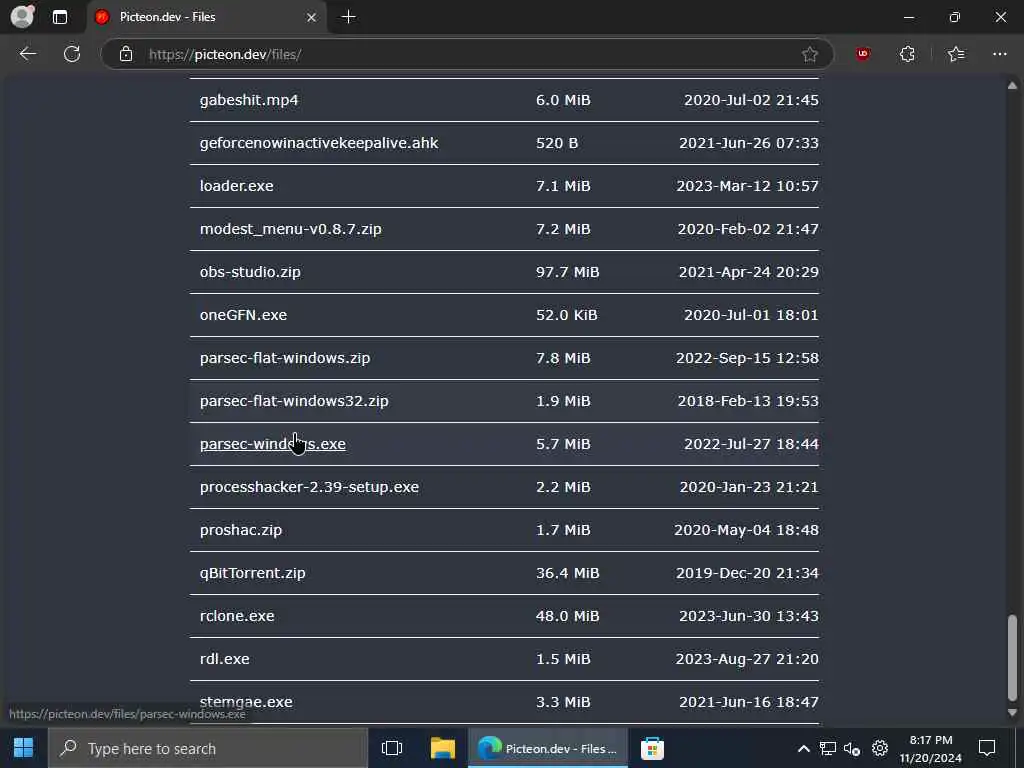This screenshot has height=768, width=1024.
Task: Open the taskbar clock and date
Action: [931, 748]
